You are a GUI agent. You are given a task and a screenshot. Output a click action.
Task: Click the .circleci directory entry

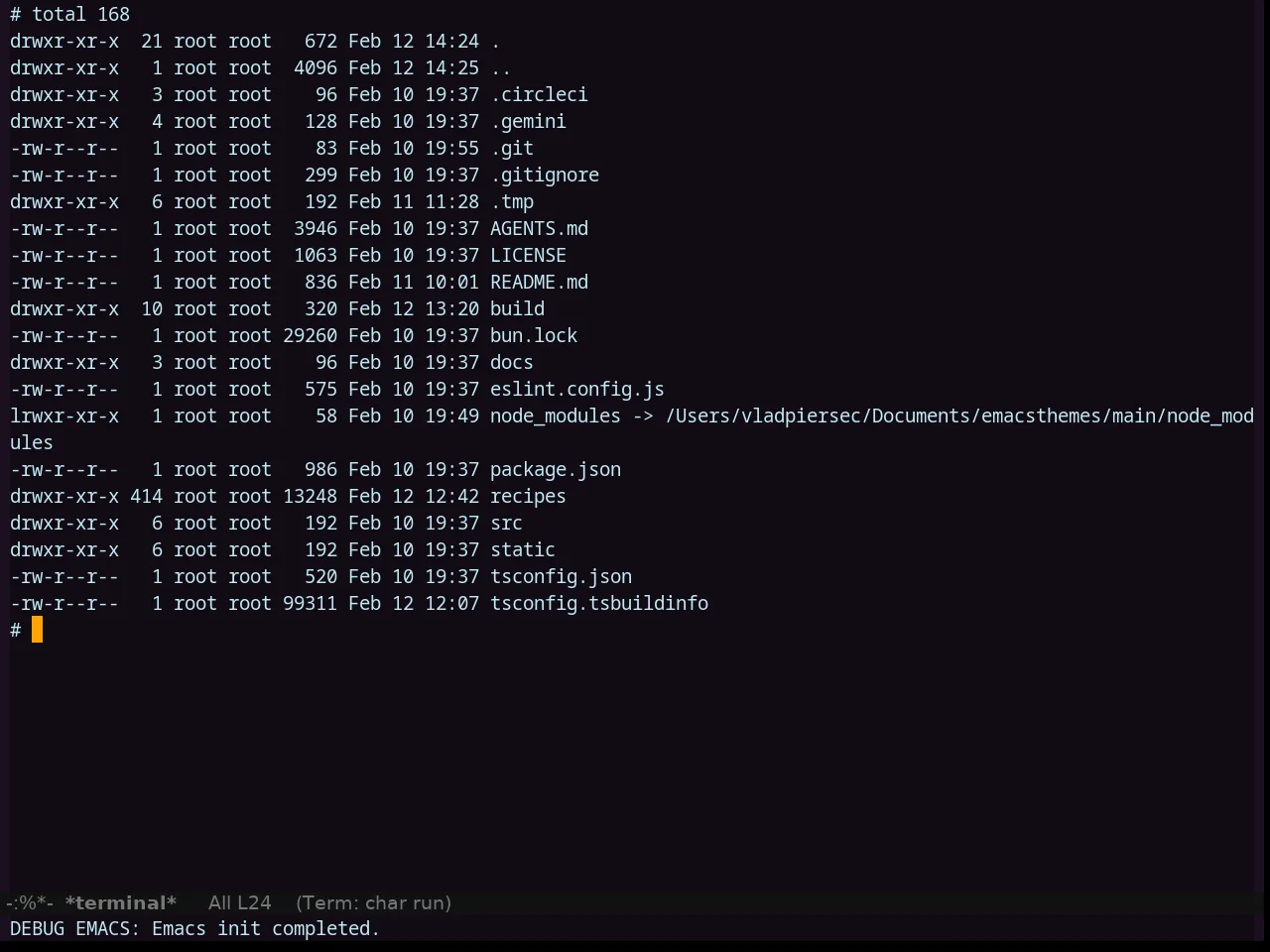[x=539, y=94]
